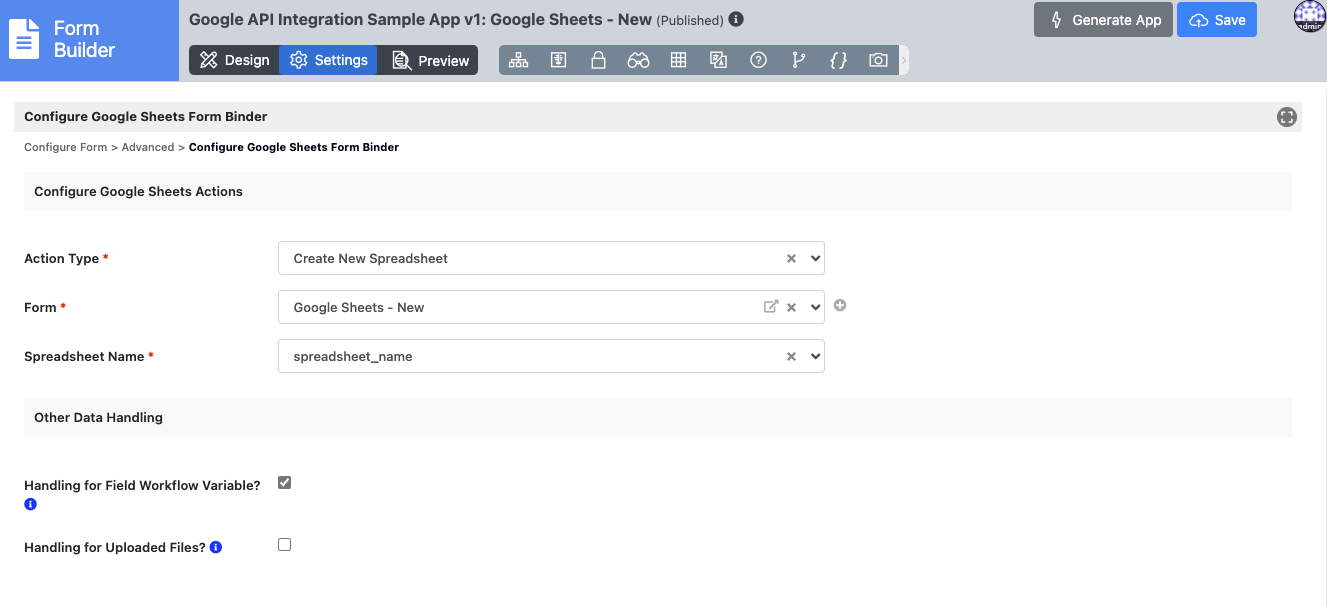Uncheck Handling for Field Workflow Variable
Image resolution: width=1327 pixels, height=606 pixels.
point(284,483)
